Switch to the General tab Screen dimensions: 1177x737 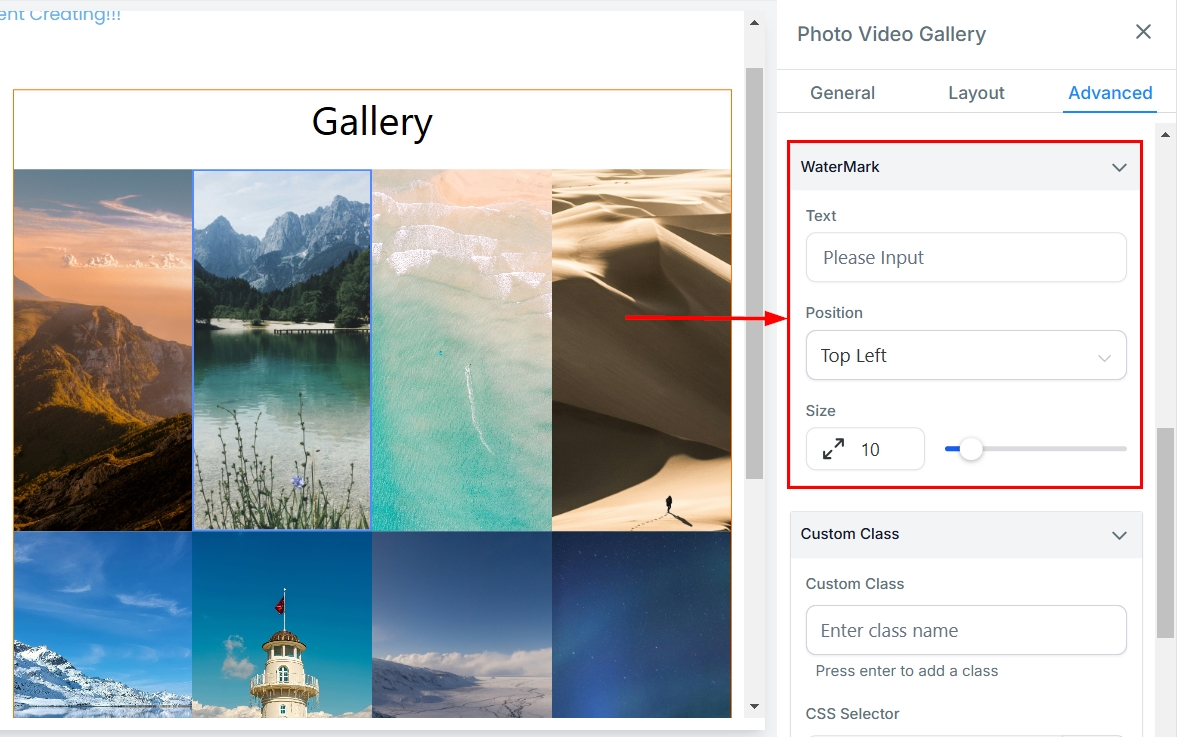pos(842,93)
